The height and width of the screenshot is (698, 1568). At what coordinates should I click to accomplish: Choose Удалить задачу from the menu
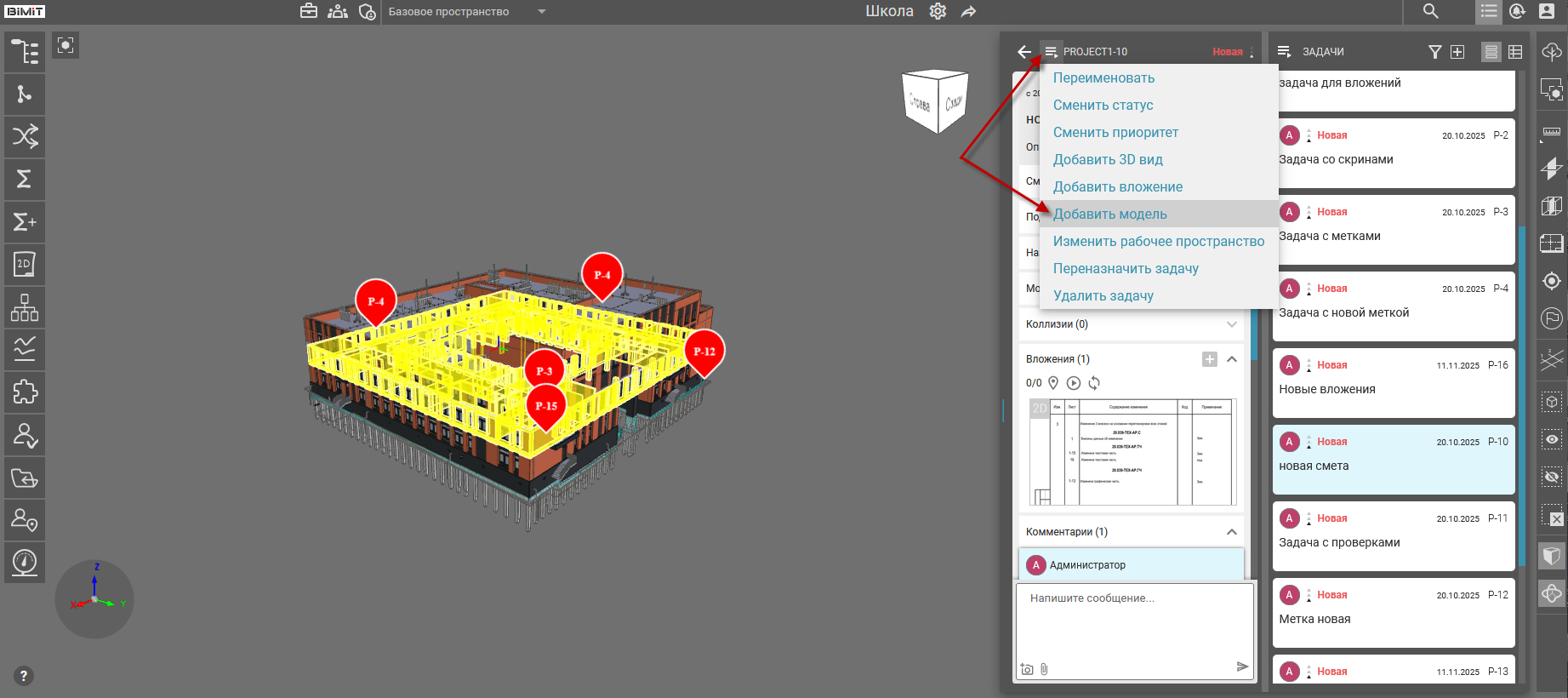pyautogui.click(x=1103, y=296)
